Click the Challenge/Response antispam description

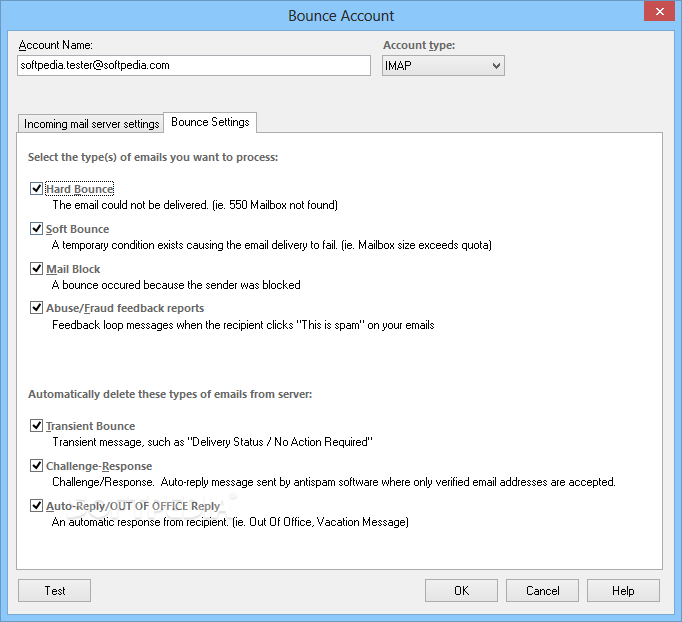click(x=334, y=482)
